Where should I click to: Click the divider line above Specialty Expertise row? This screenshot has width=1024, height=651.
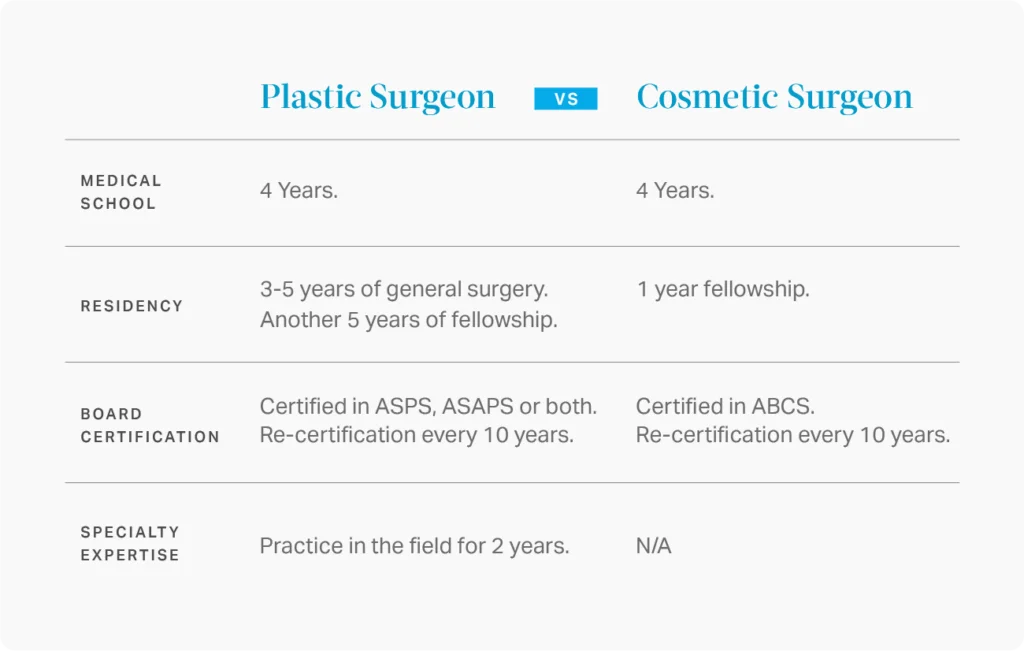pyautogui.click(x=512, y=483)
